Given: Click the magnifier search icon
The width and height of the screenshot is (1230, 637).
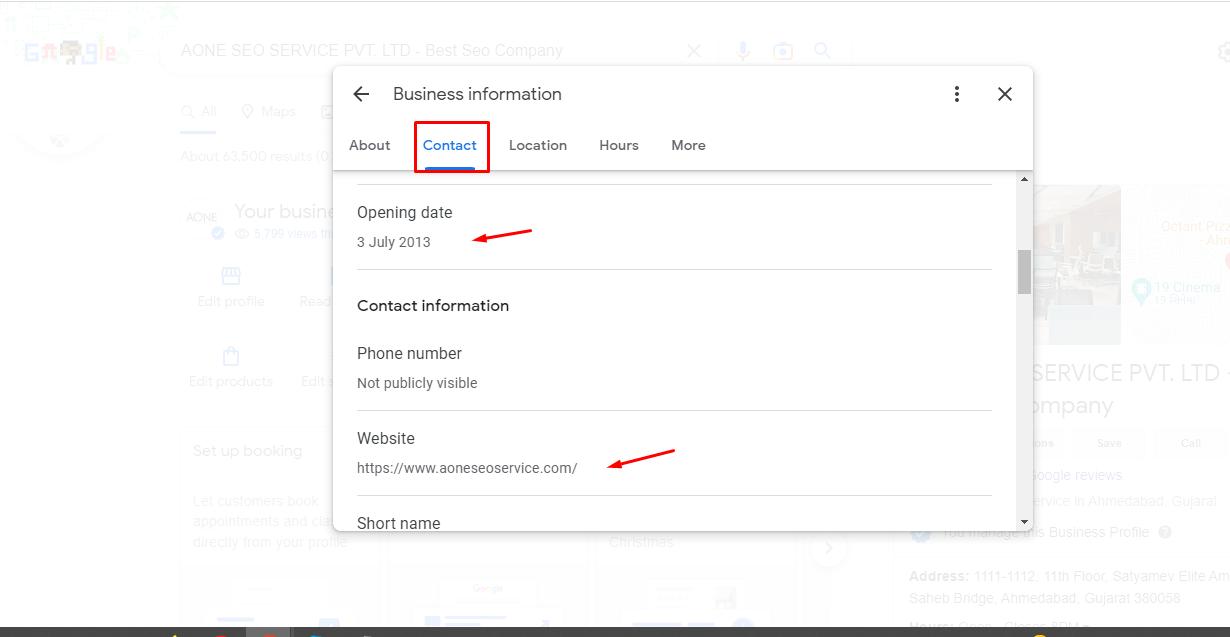Looking at the screenshot, I should 822,51.
